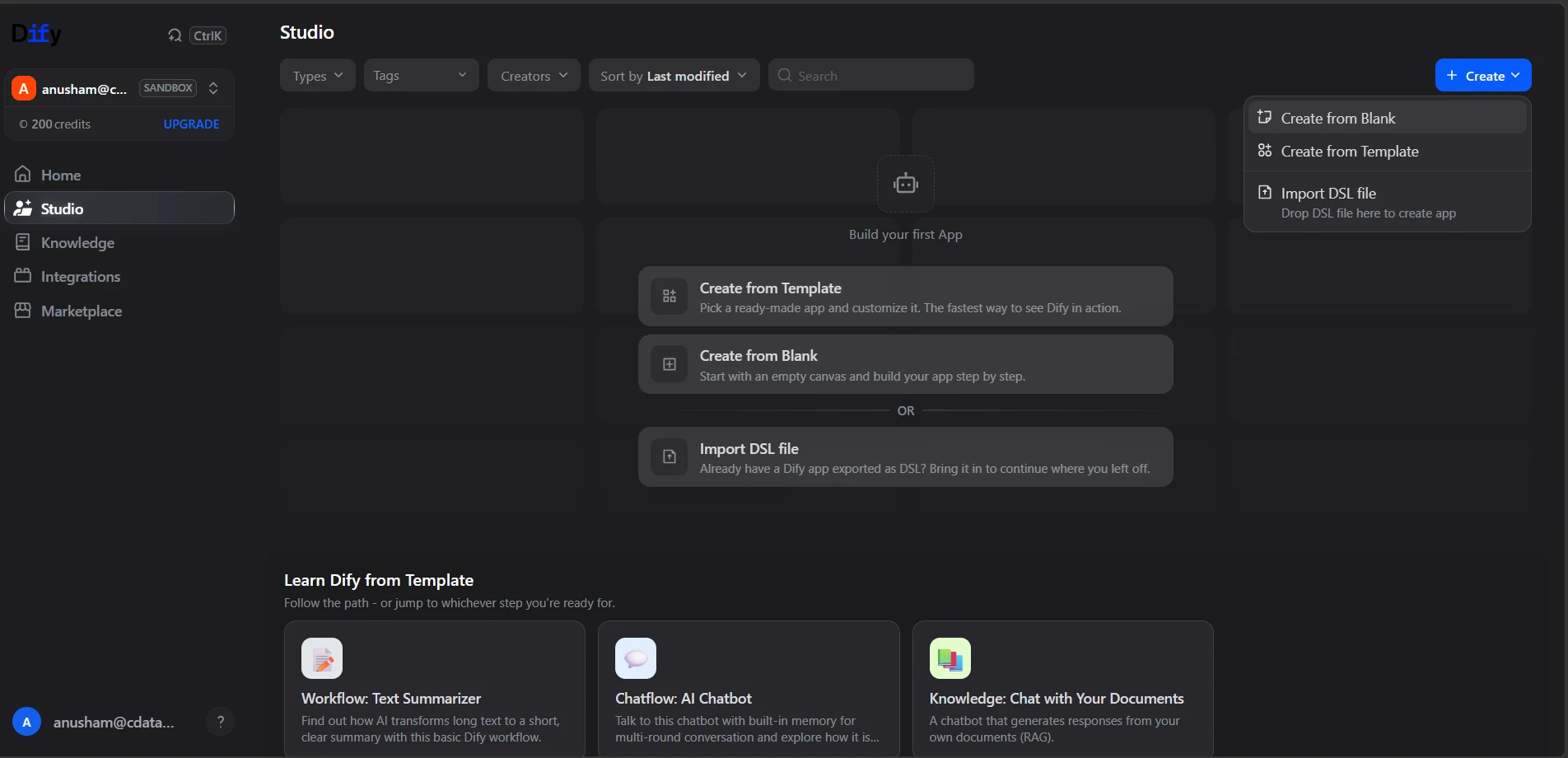Click into the Search apps field
Screen dimensions: 1568x758
[x=871, y=75]
